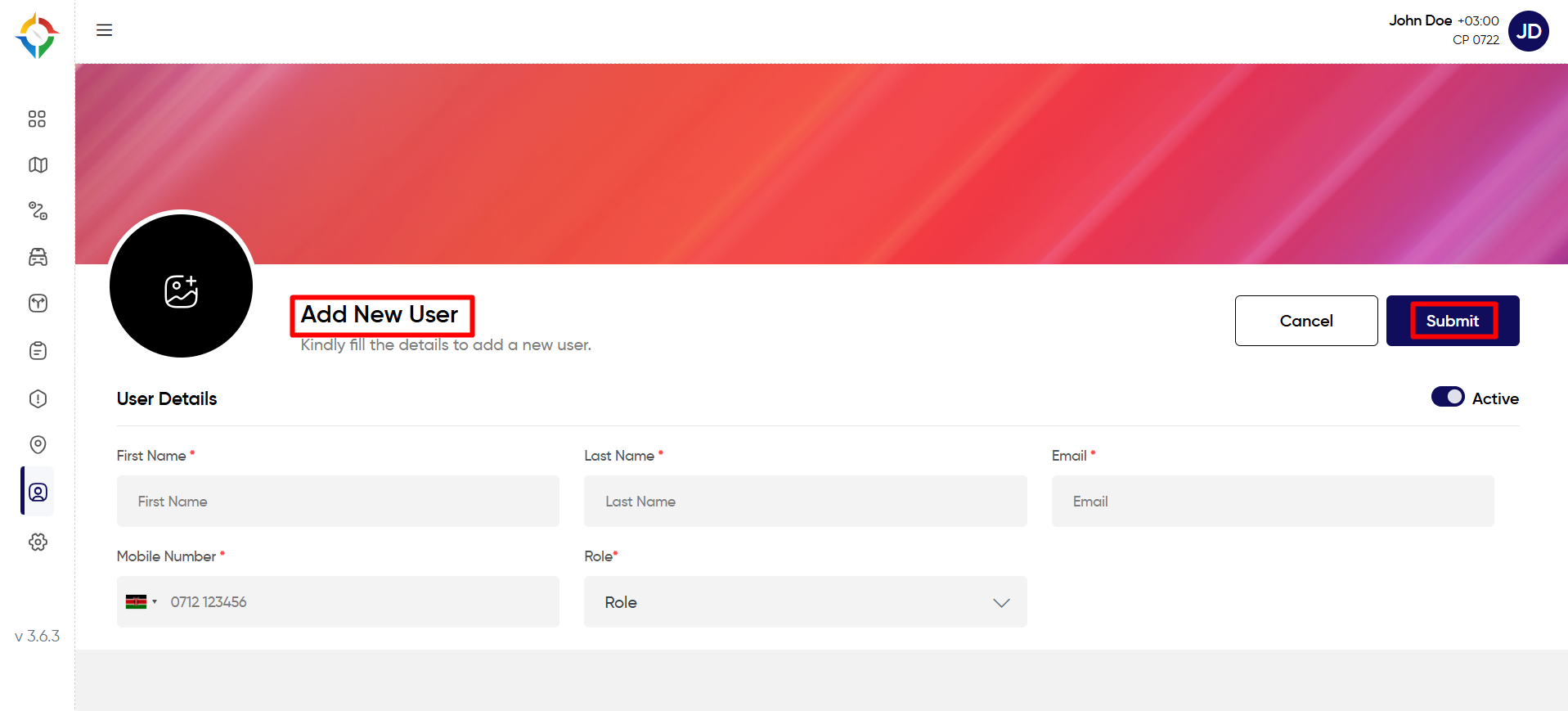Open the vehicles car icon in sidebar
Viewport: 1568px width, 711px height.
38,257
